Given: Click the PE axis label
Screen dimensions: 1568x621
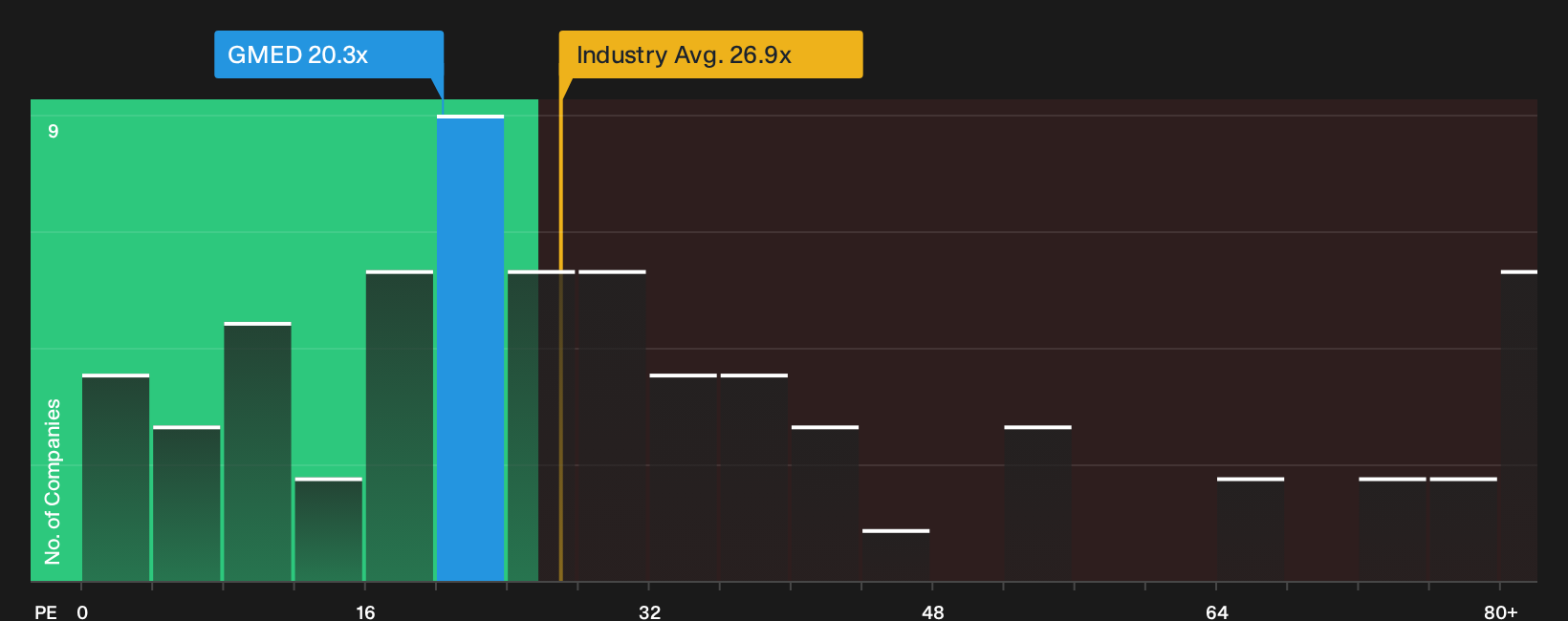Looking at the screenshot, I should pyautogui.click(x=46, y=611).
